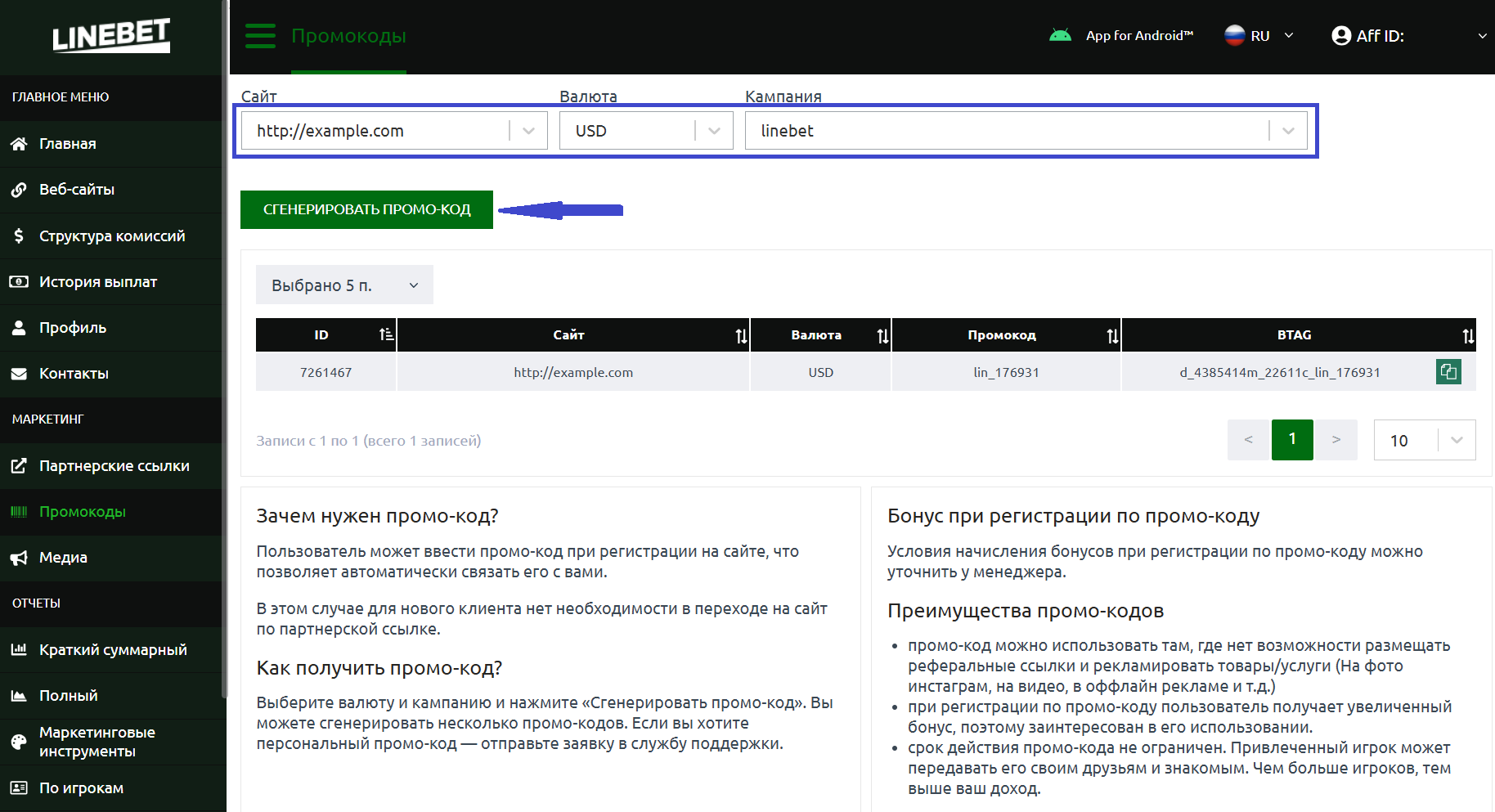
Task: Click the dollar icon beside Структура комиссий
Action: point(19,236)
